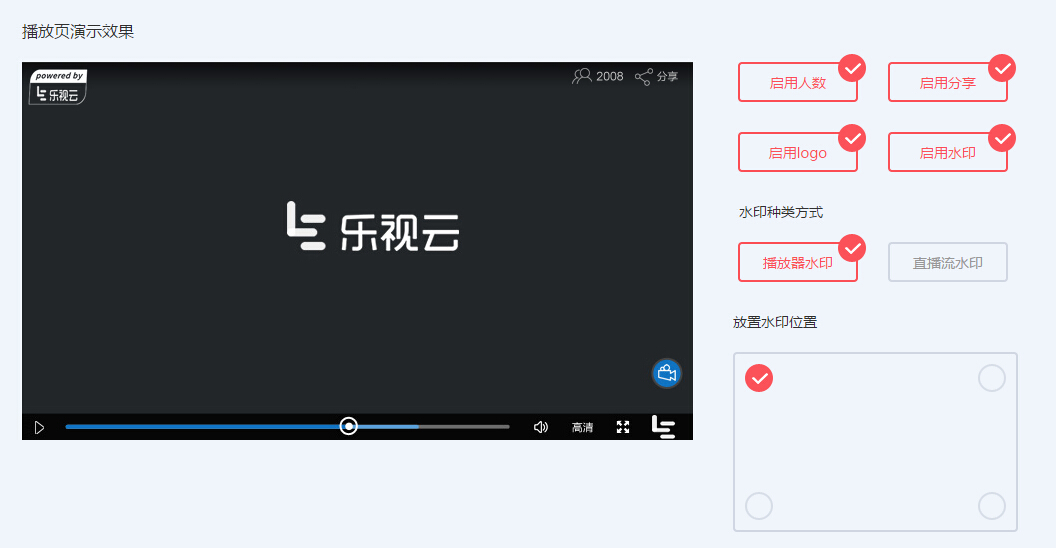This screenshot has height=548, width=1056.
Task: Toggle the 启用分享 option
Action: [948, 83]
